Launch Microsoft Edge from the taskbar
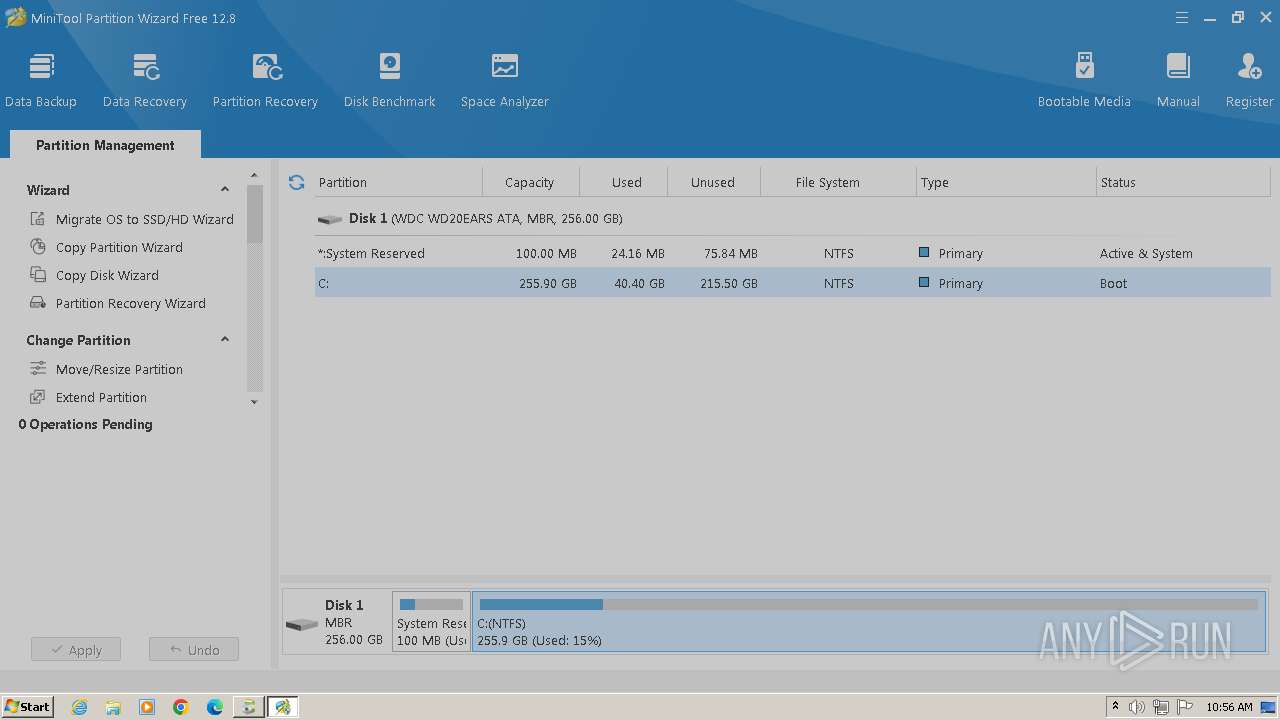The height and width of the screenshot is (720, 1280). [x=215, y=707]
